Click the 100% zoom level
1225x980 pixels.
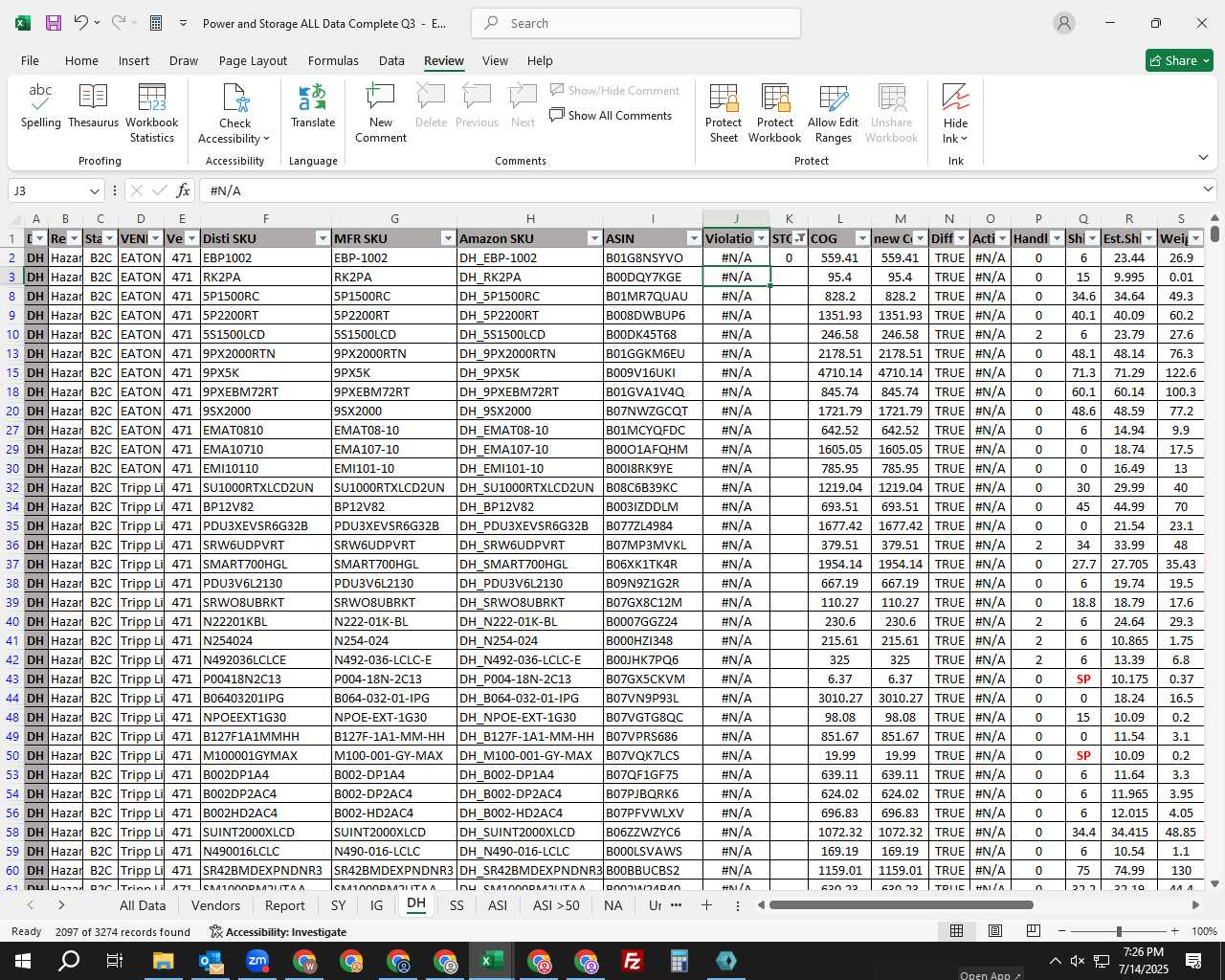(1204, 931)
